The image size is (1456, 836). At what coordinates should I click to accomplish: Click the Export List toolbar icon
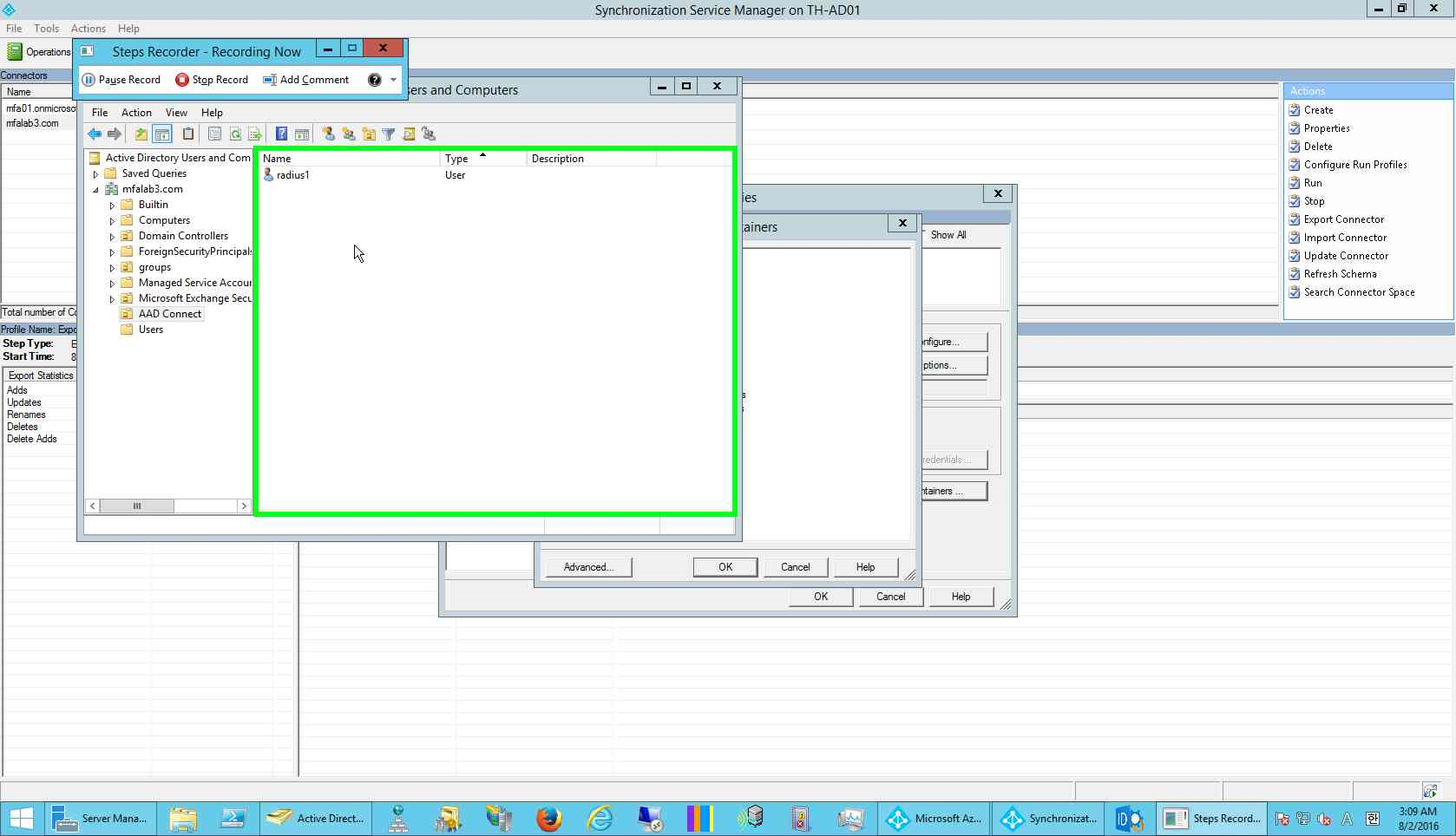click(x=255, y=134)
